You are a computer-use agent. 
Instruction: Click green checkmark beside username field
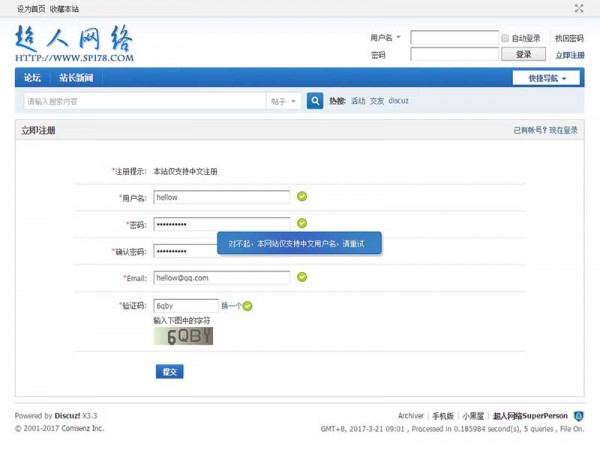302,197
